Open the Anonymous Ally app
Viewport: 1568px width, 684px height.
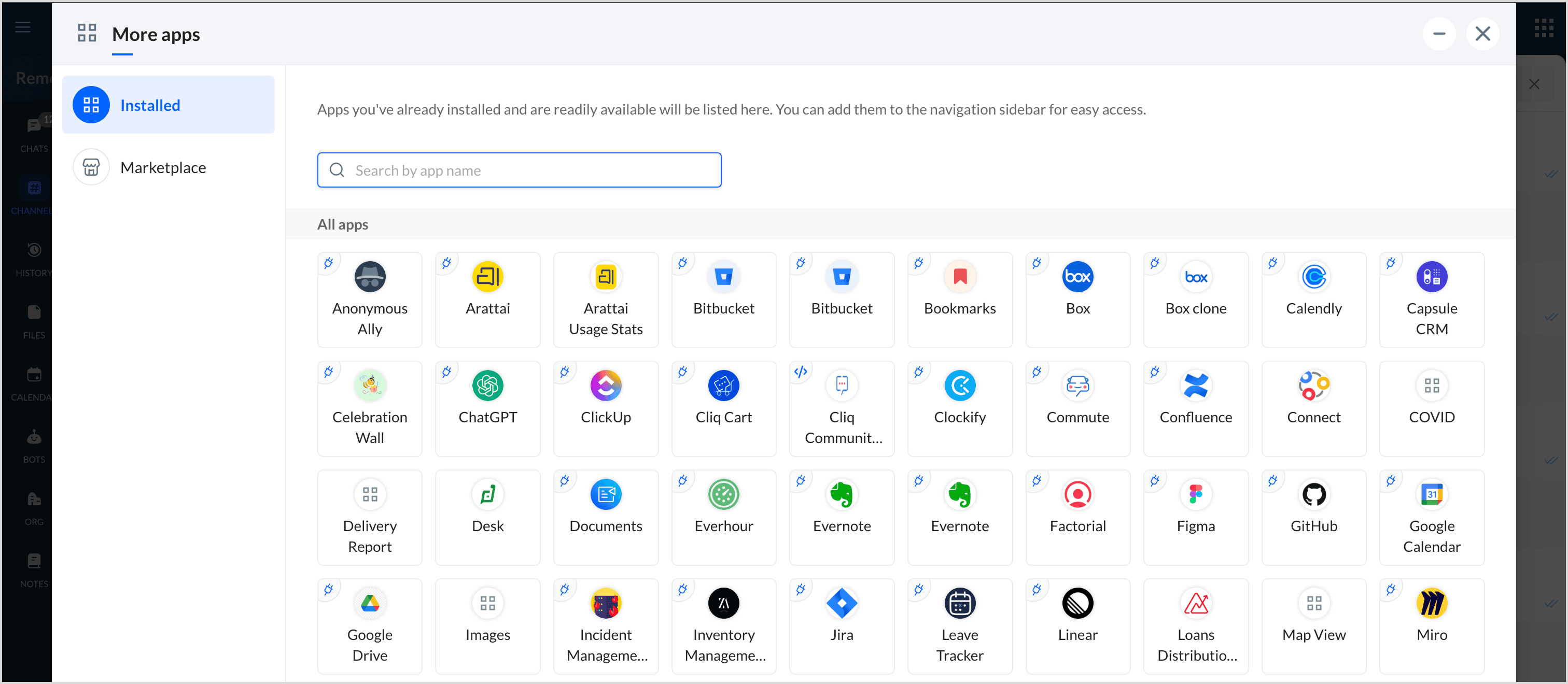370,300
